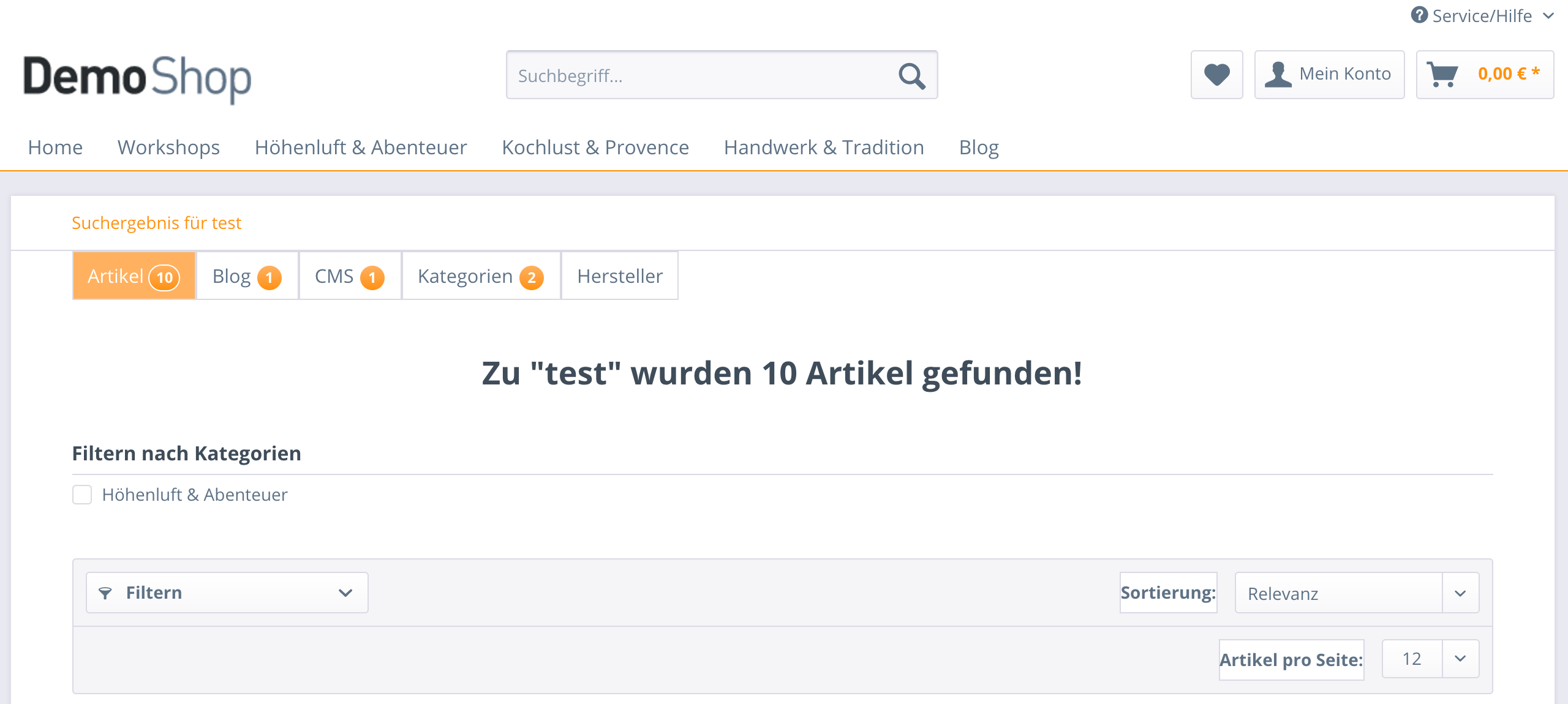
Task: Click the Artikel pro Seite label
Action: click(1291, 660)
